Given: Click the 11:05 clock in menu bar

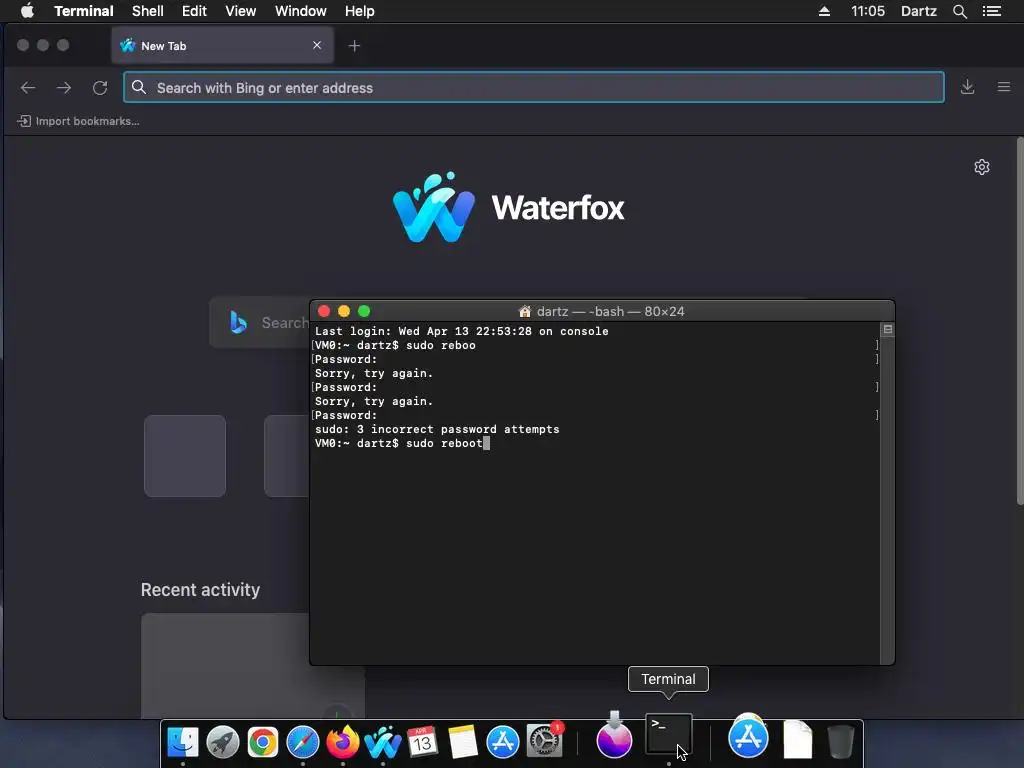Looking at the screenshot, I should click(x=868, y=11).
